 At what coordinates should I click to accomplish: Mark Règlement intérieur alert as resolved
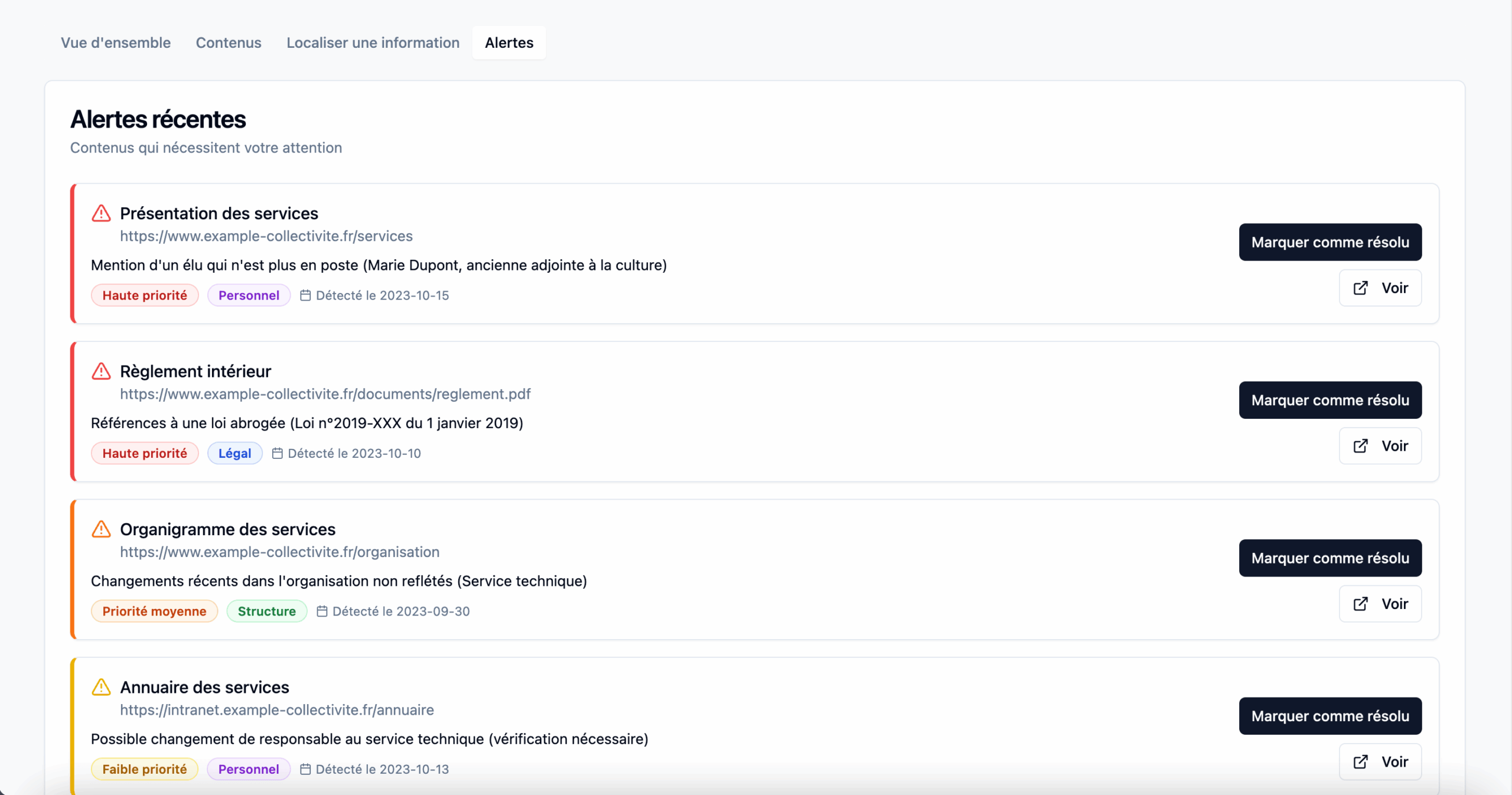1330,400
